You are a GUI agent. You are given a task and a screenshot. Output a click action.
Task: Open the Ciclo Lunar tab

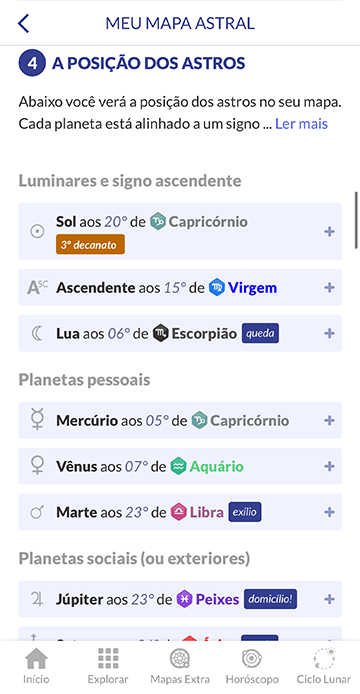(x=324, y=666)
